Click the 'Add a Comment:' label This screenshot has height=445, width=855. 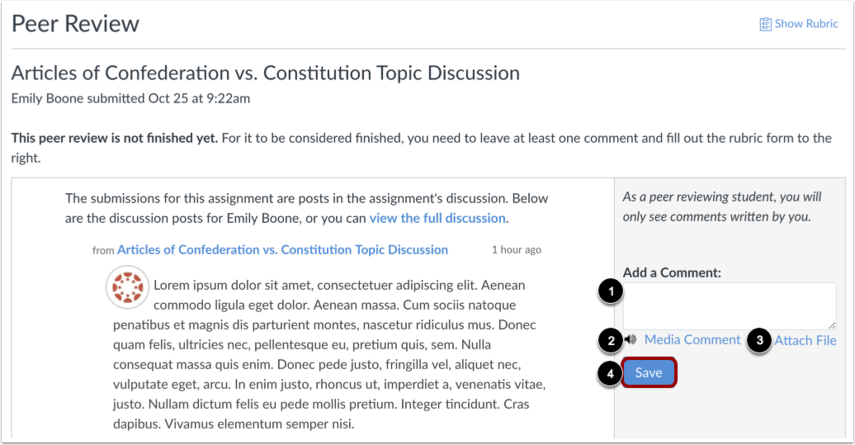click(x=672, y=273)
